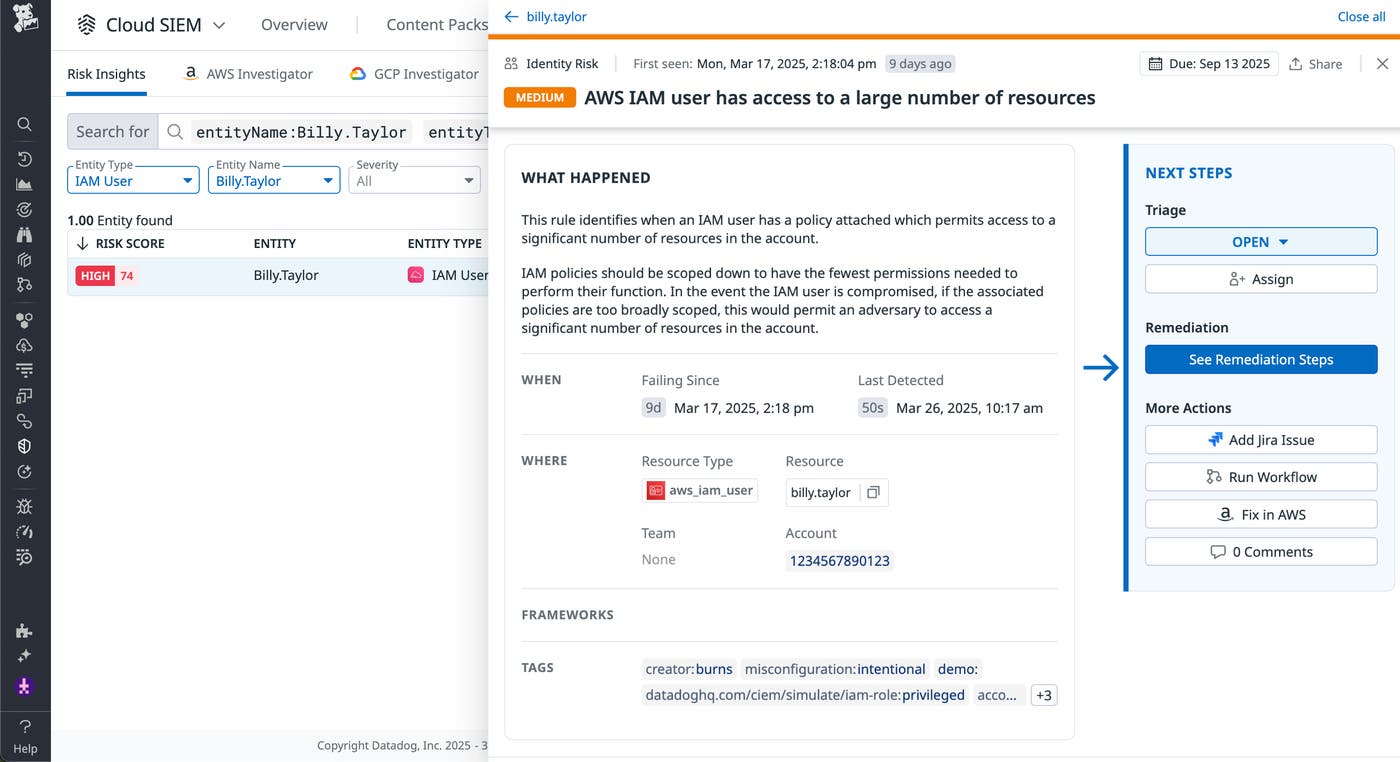The width and height of the screenshot is (1400, 762).
Task: Click the Watchdog binoculars icon in sidebar
Action: tap(25, 235)
